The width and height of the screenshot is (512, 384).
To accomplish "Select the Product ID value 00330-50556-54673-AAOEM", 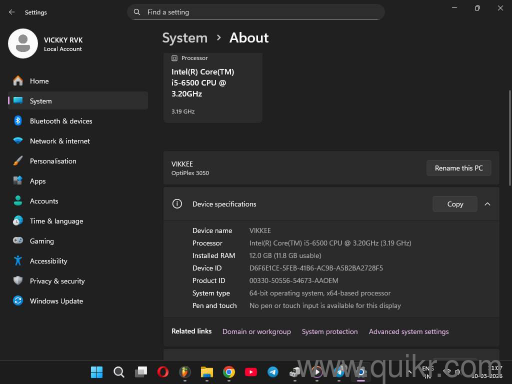I will tap(294, 281).
